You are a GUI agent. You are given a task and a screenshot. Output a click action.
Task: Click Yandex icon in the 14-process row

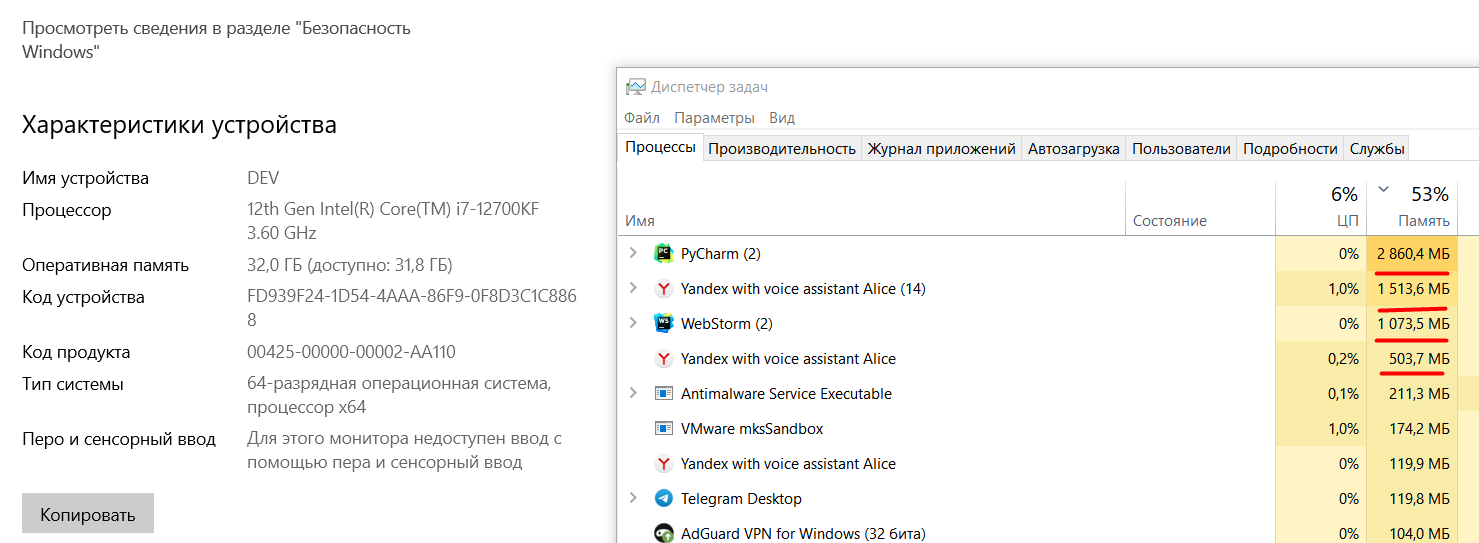(663, 289)
